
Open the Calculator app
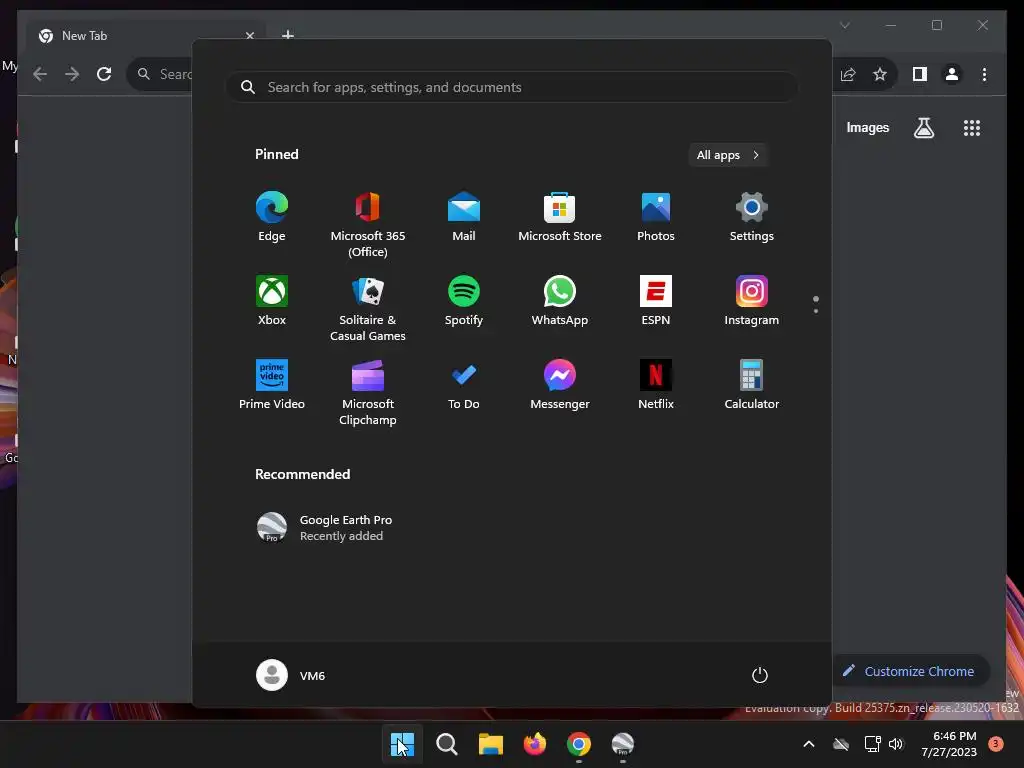pyautogui.click(x=752, y=385)
